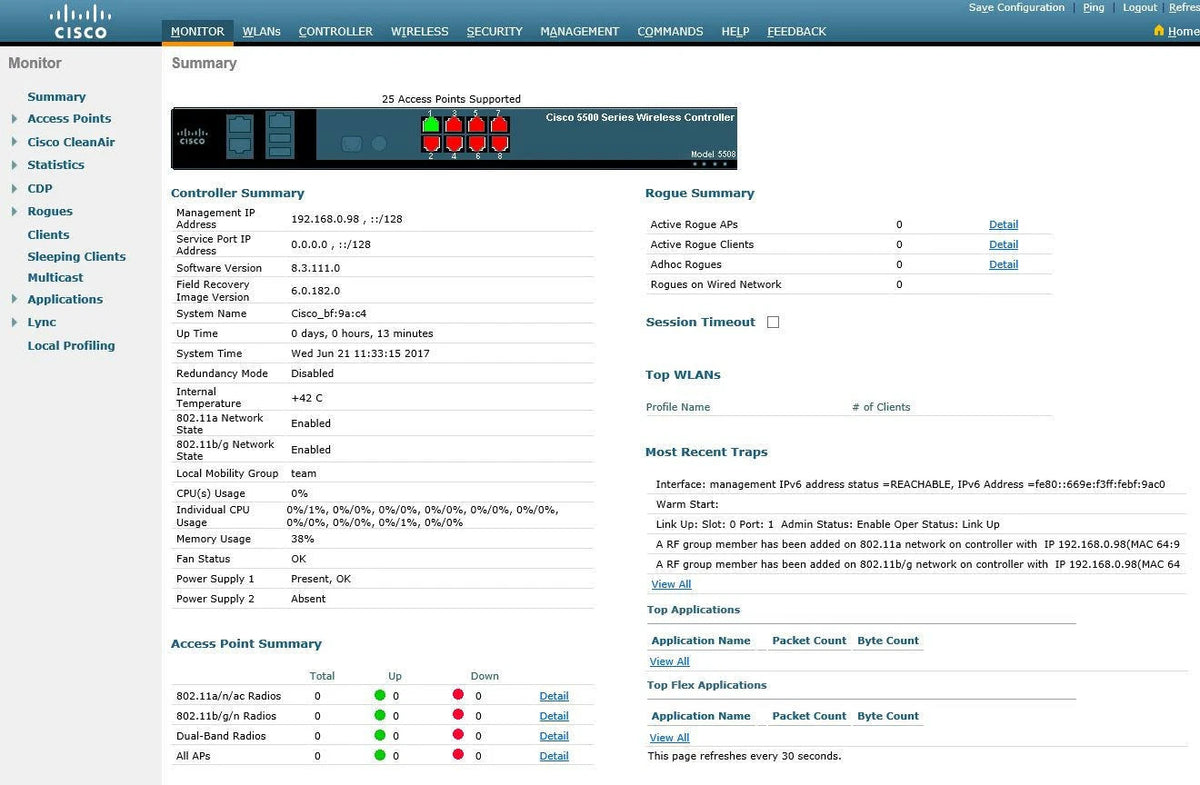Click View All under Most Recent Traps
This screenshot has width=1200, height=785.
[x=671, y=584]
